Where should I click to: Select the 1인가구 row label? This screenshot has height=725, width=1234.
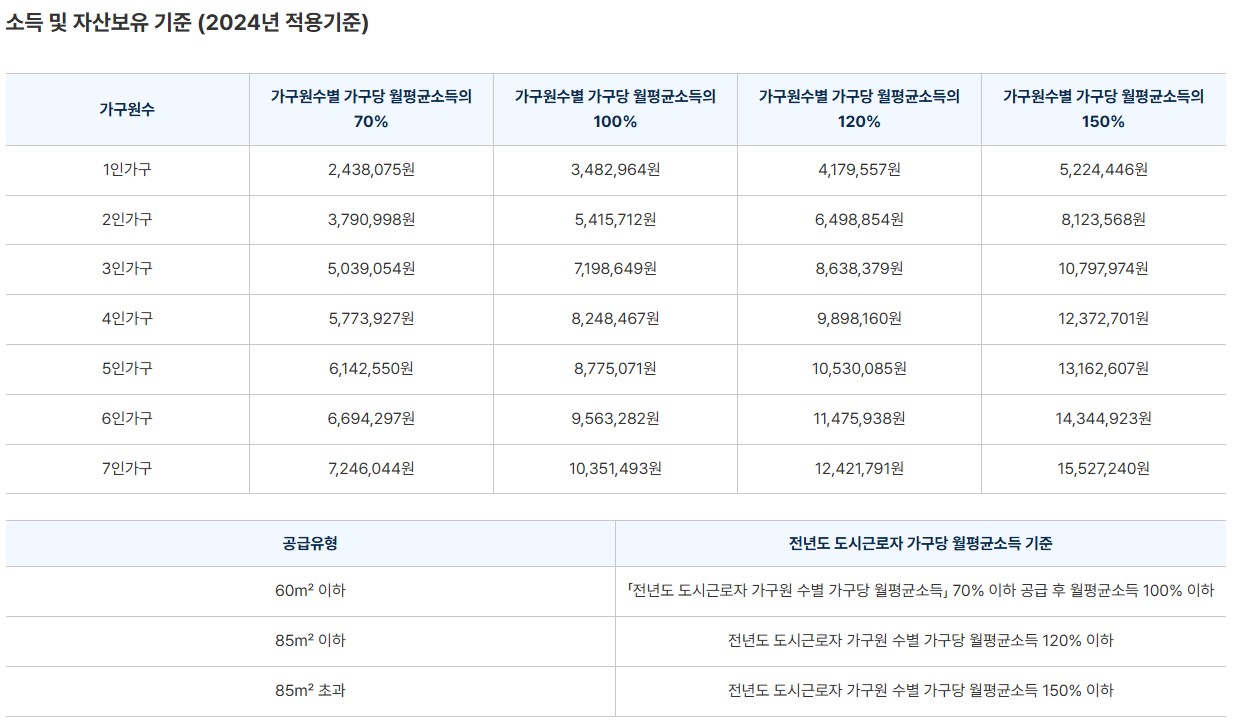pyautogui.click(x=127, y=170)
